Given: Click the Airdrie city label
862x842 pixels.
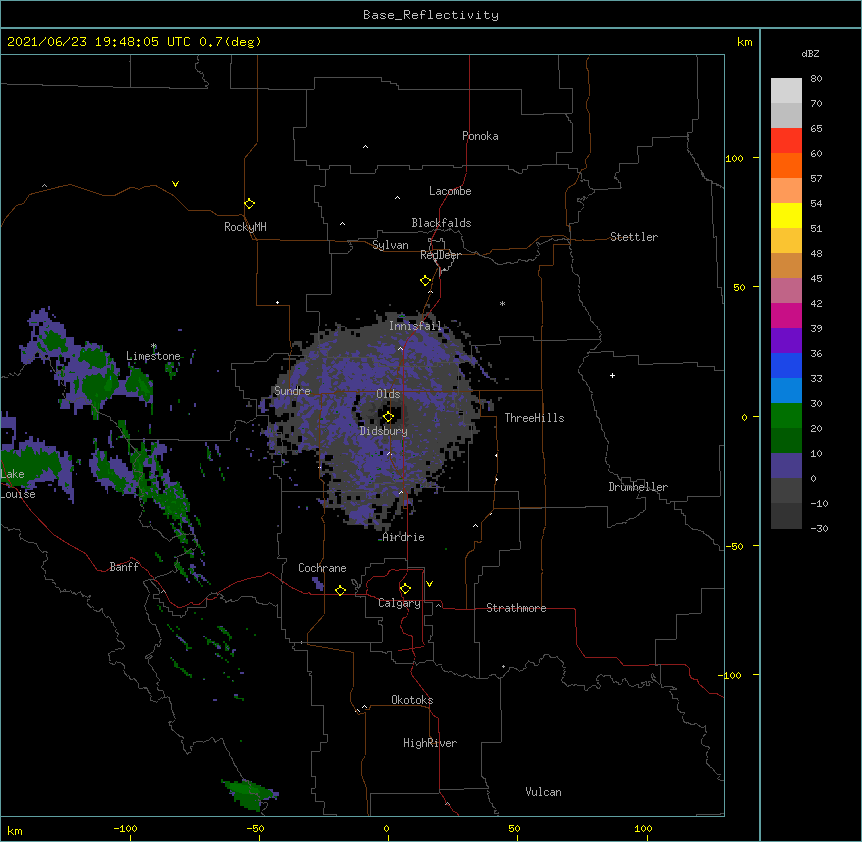Looking at the screenshot, I should 404,537.
